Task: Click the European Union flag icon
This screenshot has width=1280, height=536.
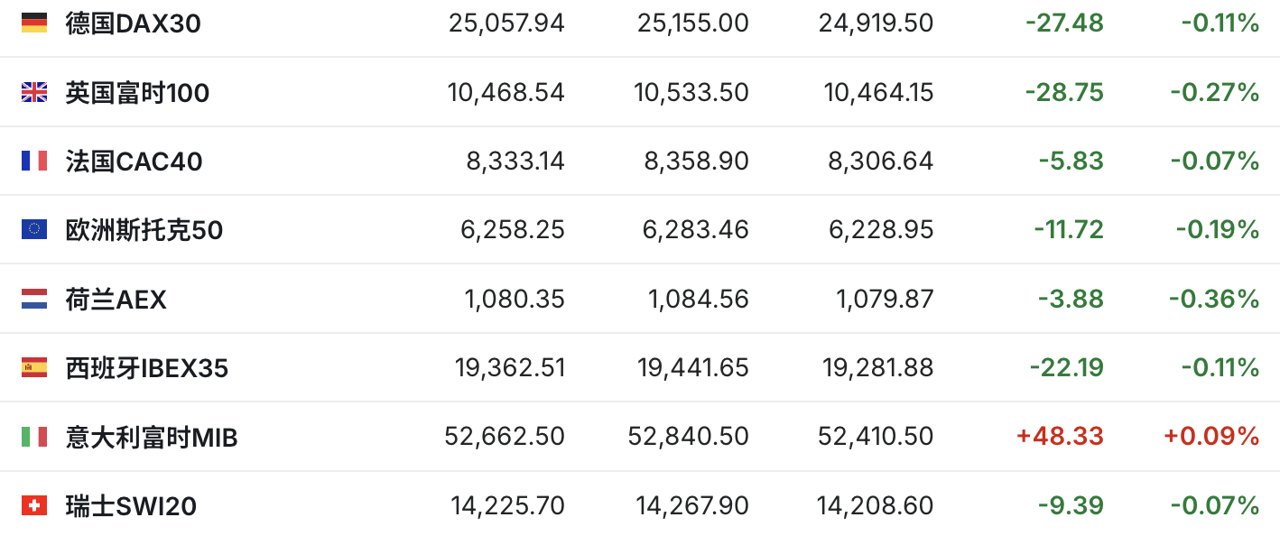Action: 34,230
